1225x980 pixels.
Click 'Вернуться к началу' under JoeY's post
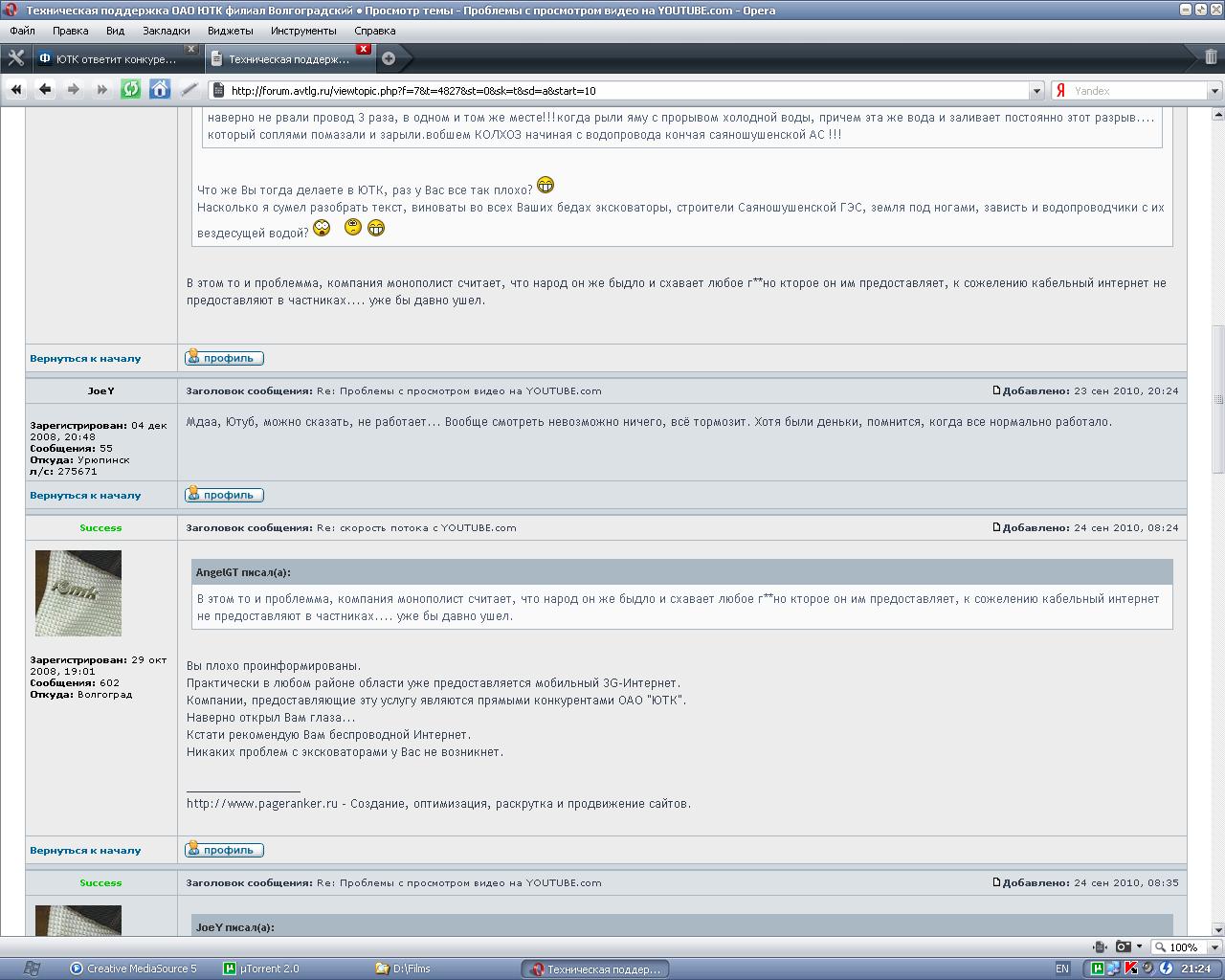point(85,495)
